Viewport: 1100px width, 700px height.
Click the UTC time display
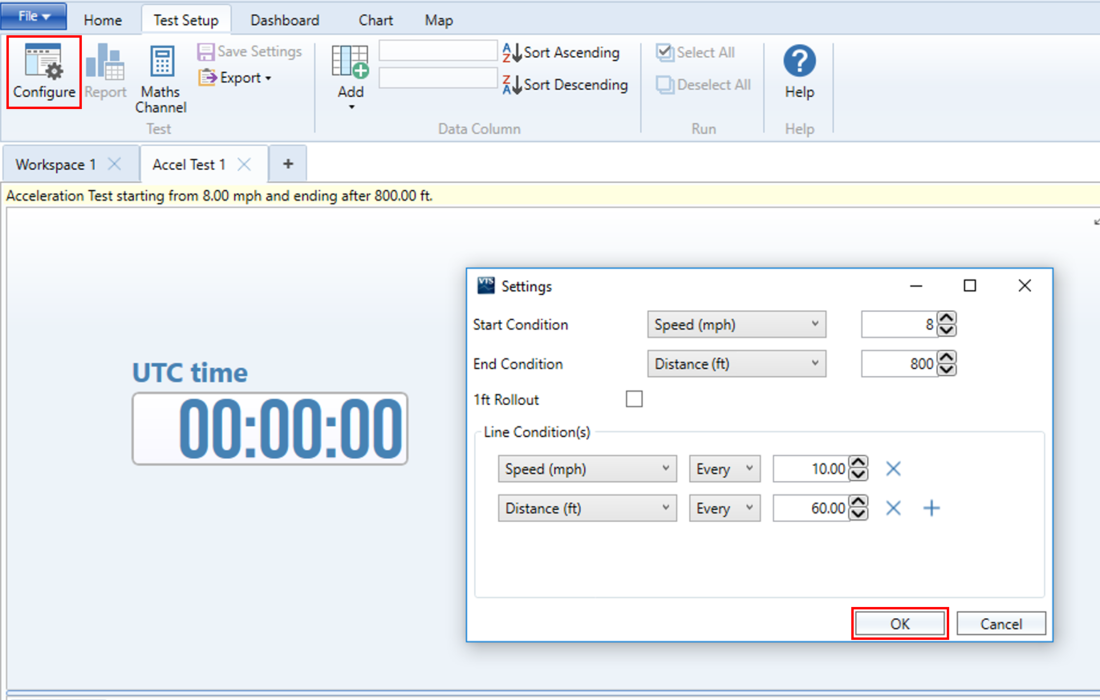(270, 429)
